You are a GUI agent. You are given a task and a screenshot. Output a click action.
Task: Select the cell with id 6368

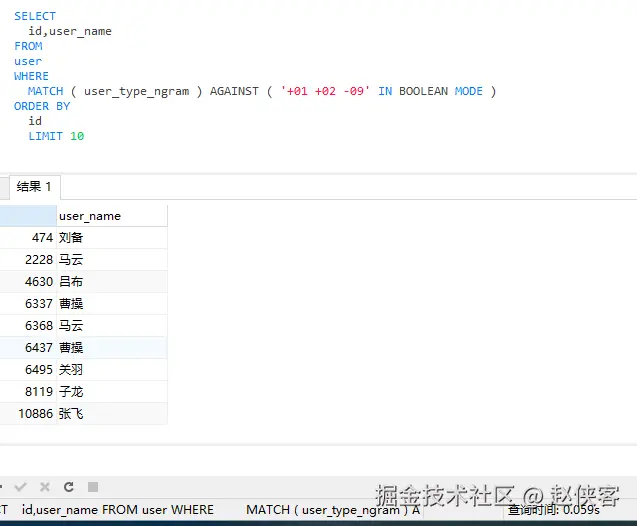tap(28, 325)
